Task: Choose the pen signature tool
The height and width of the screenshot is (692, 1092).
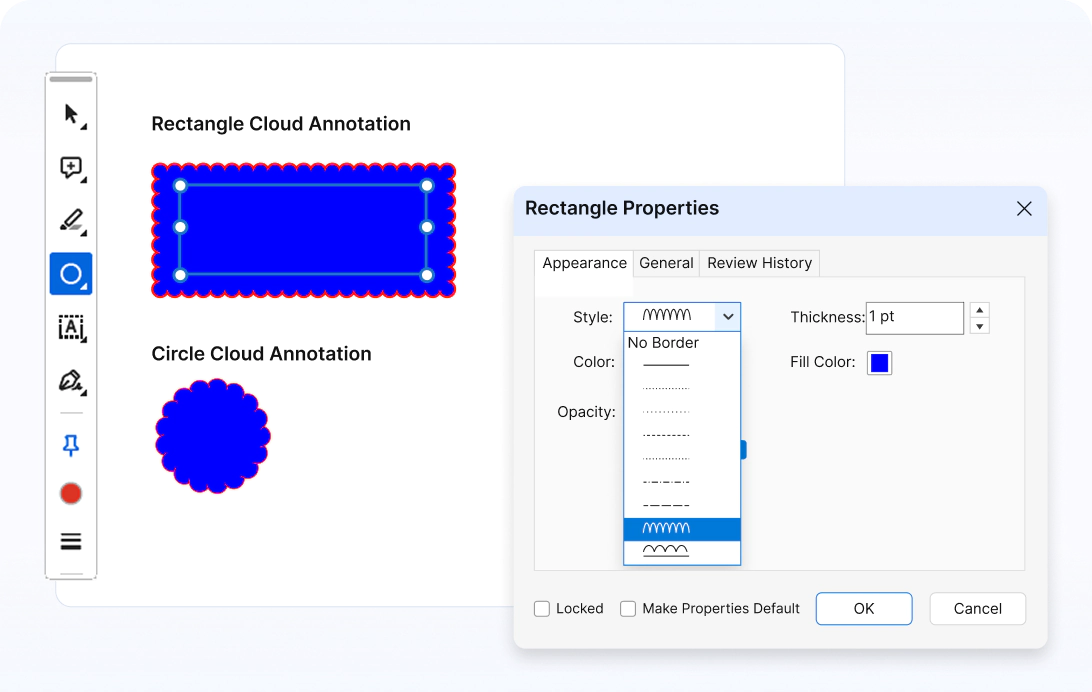Action: click(x=72, y=382)
